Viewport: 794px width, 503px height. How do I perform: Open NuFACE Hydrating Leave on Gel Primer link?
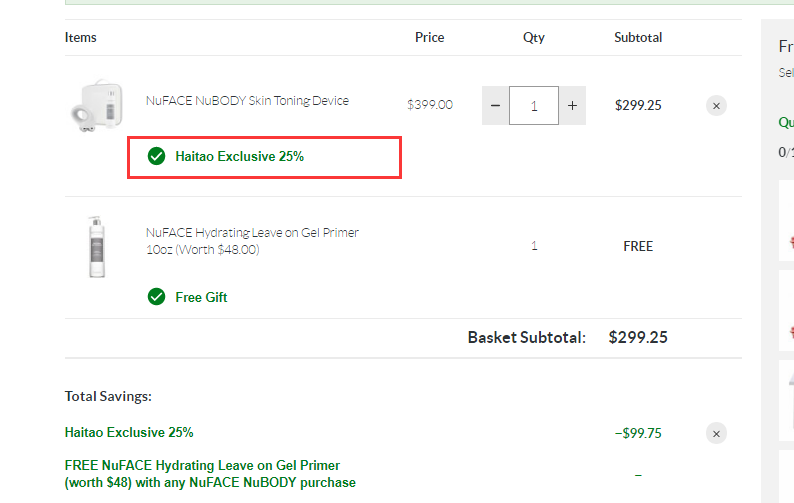(252, 241)
